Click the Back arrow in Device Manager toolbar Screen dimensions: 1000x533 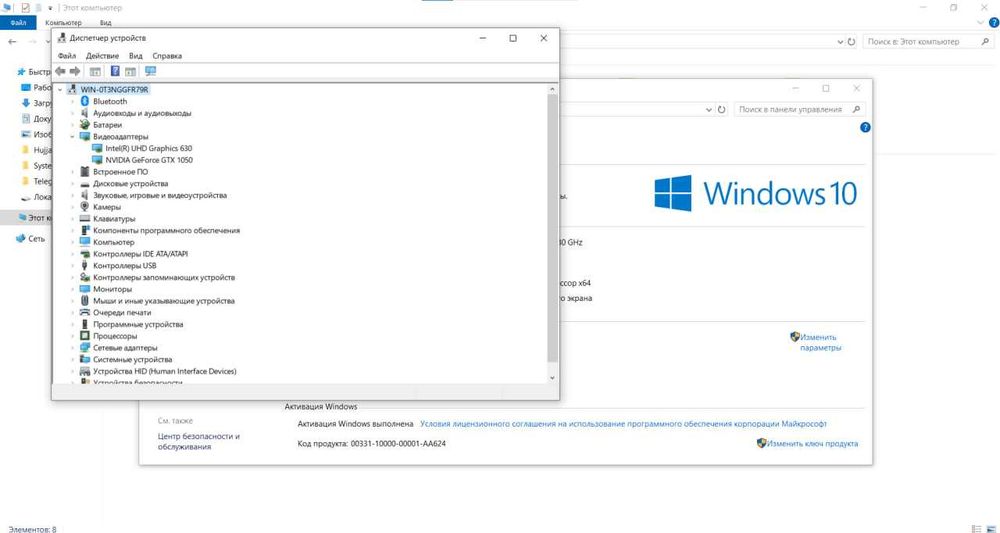[x=61, y=71]
